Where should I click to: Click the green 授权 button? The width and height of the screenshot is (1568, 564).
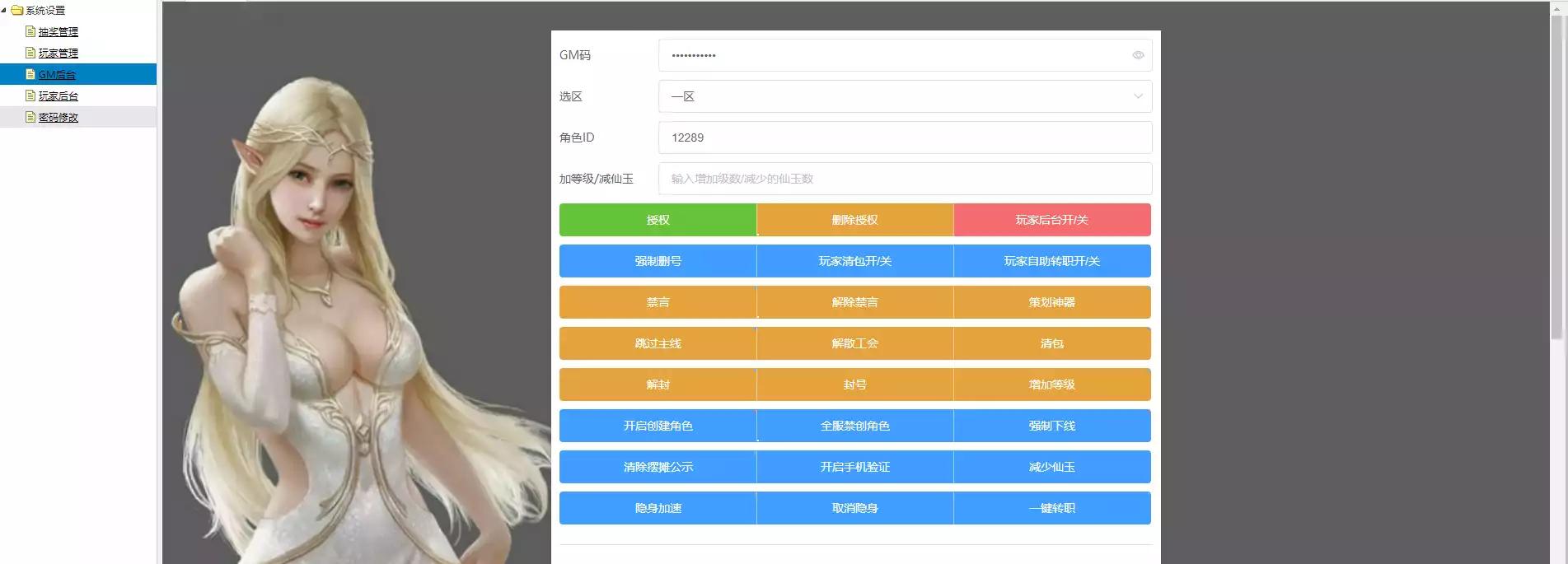[658, 220]
